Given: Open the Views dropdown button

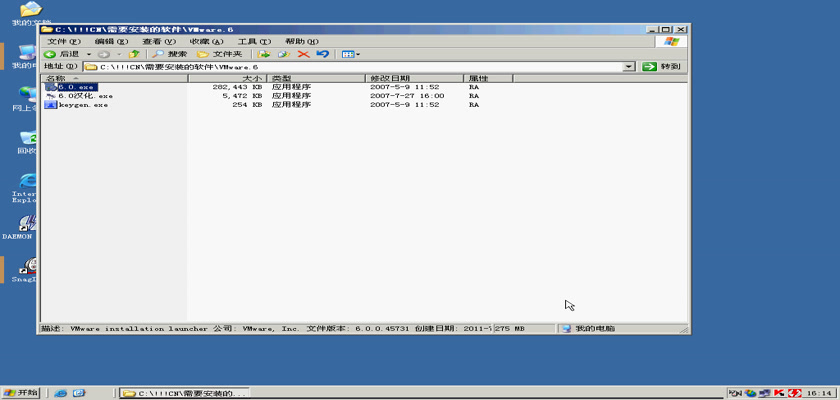Looking at the screenshot, I should [351, 54].
